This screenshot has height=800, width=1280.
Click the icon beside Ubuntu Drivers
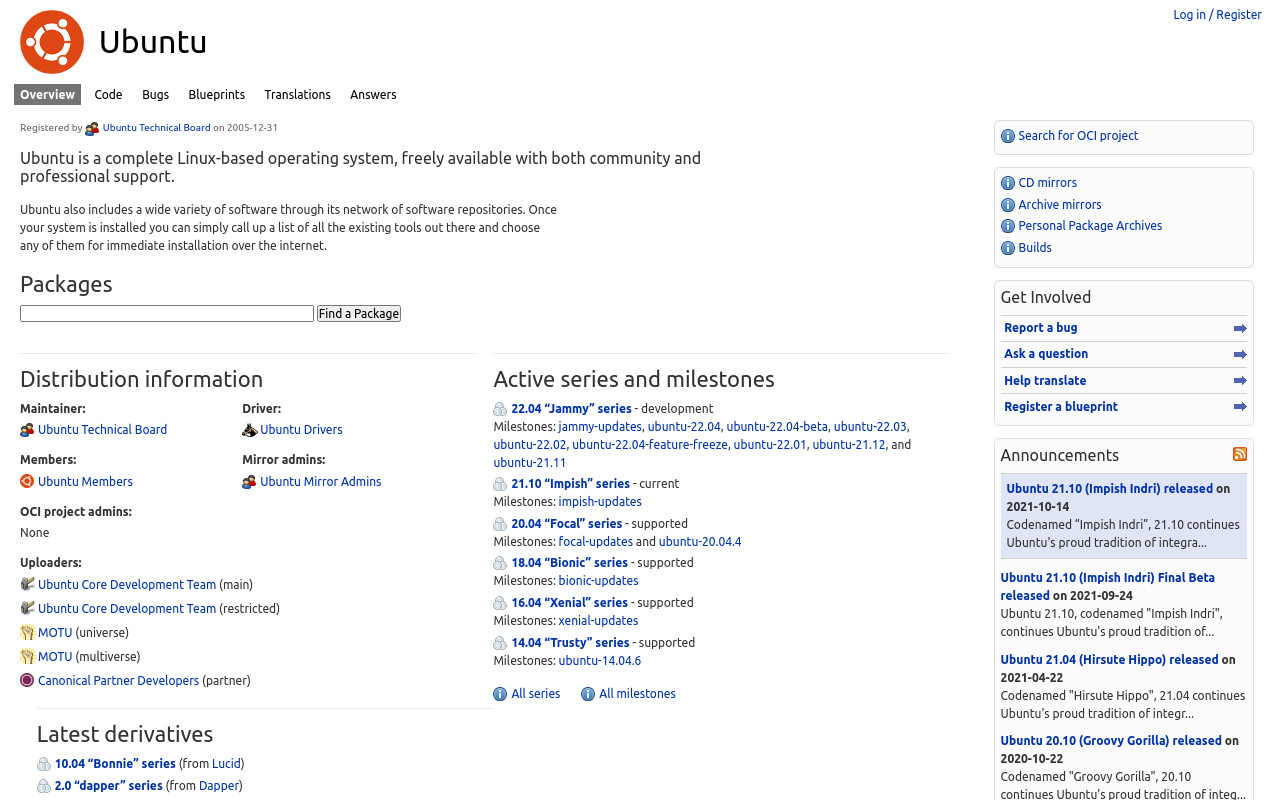pyautogui.click(x=249, y=430)
